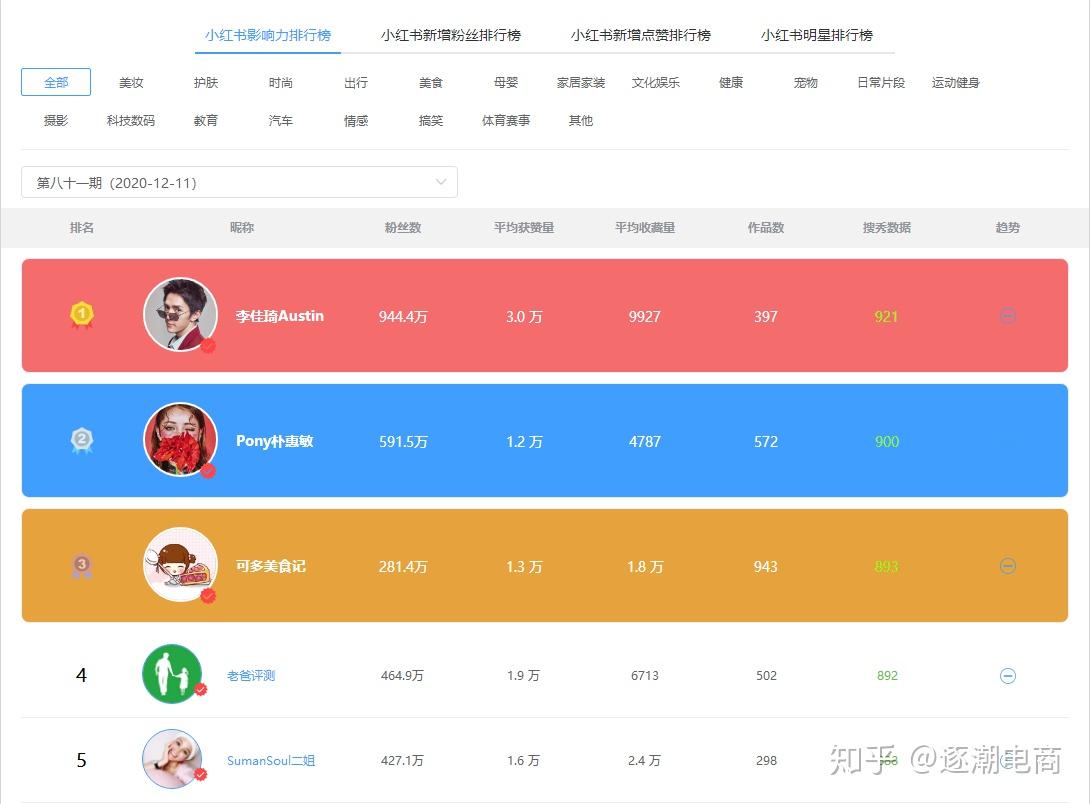Image resolution: width=1090 pixels, height=804 pixels.
Task: Open SumanSoul二姐 avatar photo
Action: 172,759
